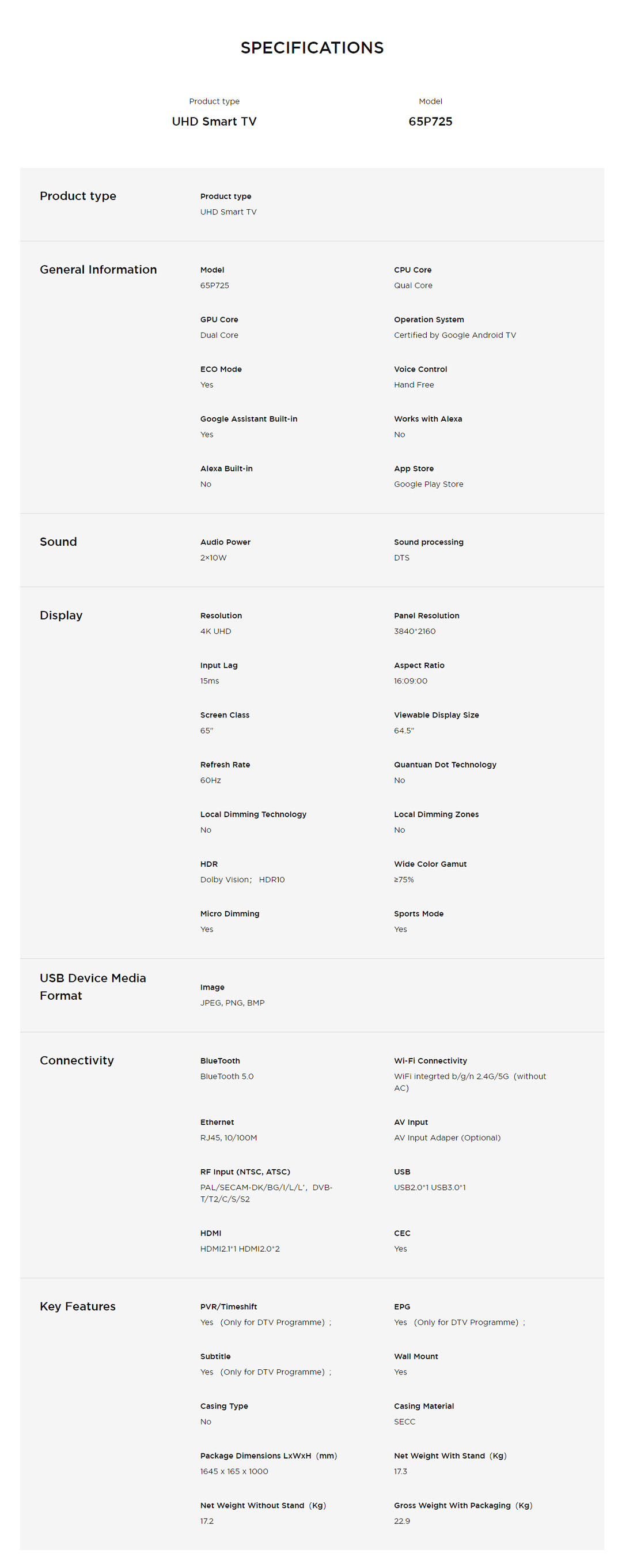Click the Operation System spec label
Image resolution: width=622 pixels, height=1568 pixels.
(x=428, y=320)
